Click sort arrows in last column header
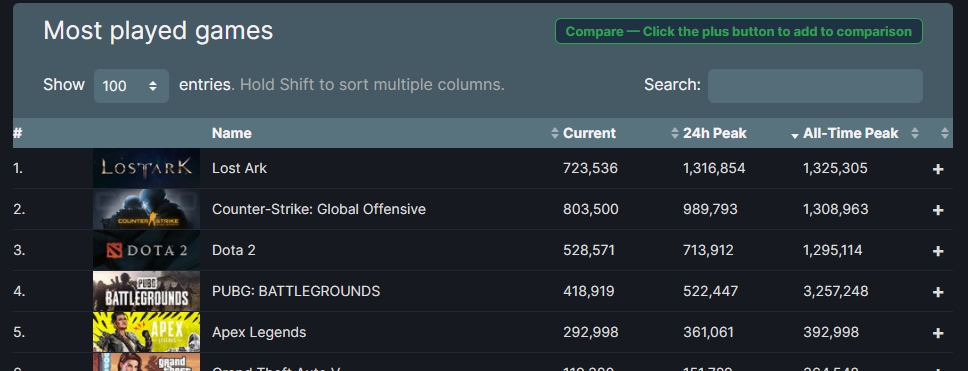Viewport: 968px width, 371px height. [944, 133]
